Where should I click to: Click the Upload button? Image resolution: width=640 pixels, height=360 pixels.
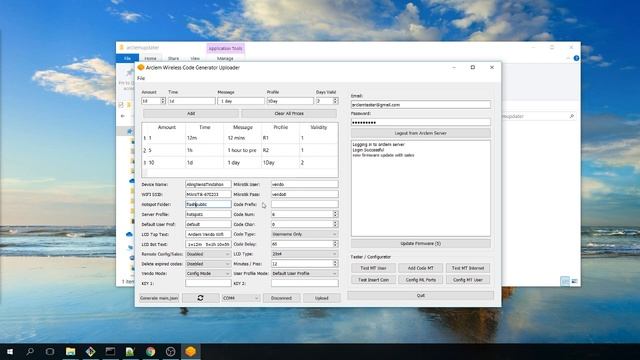pyautogui.click(x=322, y=298)
